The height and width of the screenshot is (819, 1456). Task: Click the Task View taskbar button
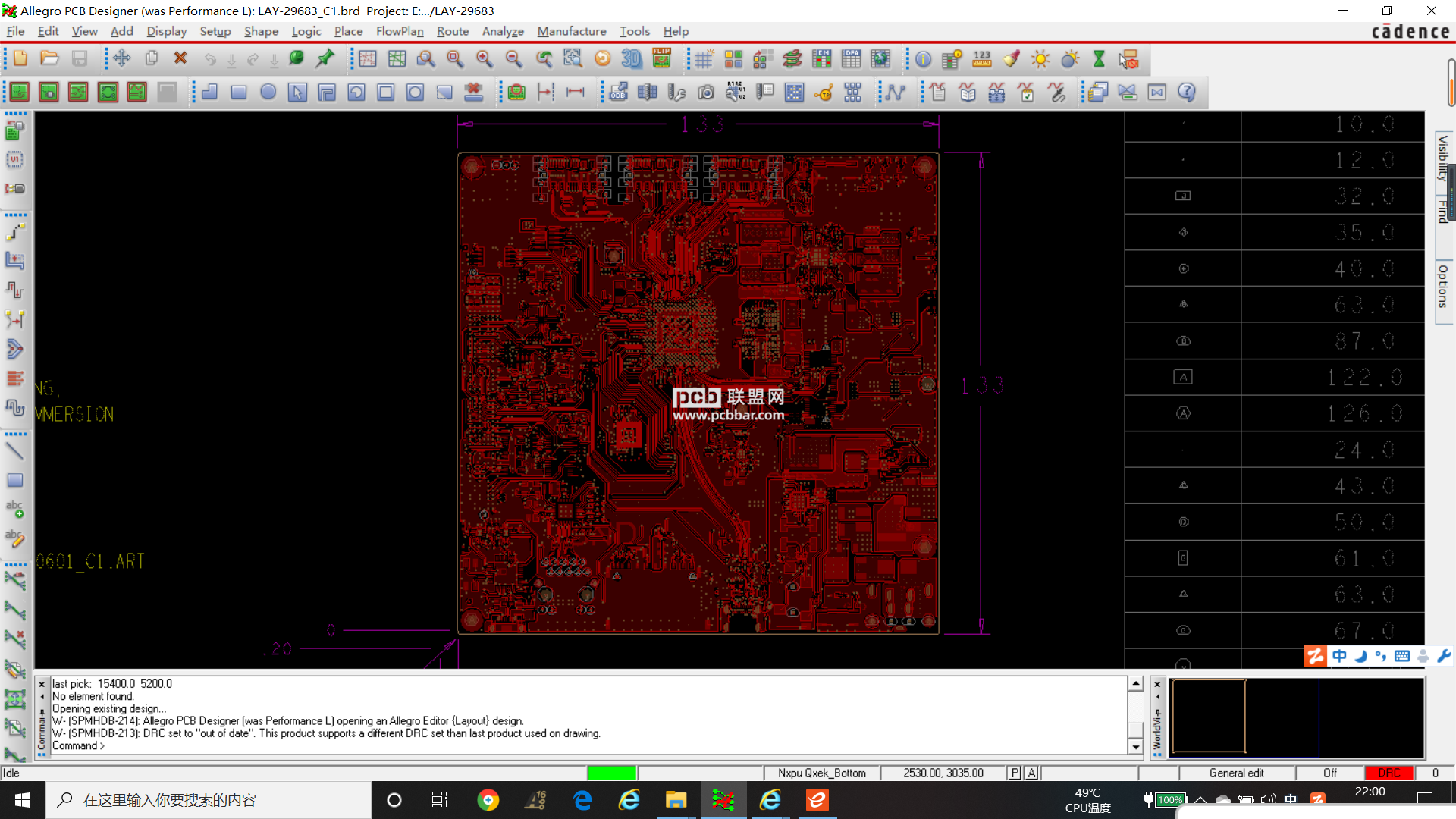440,800
